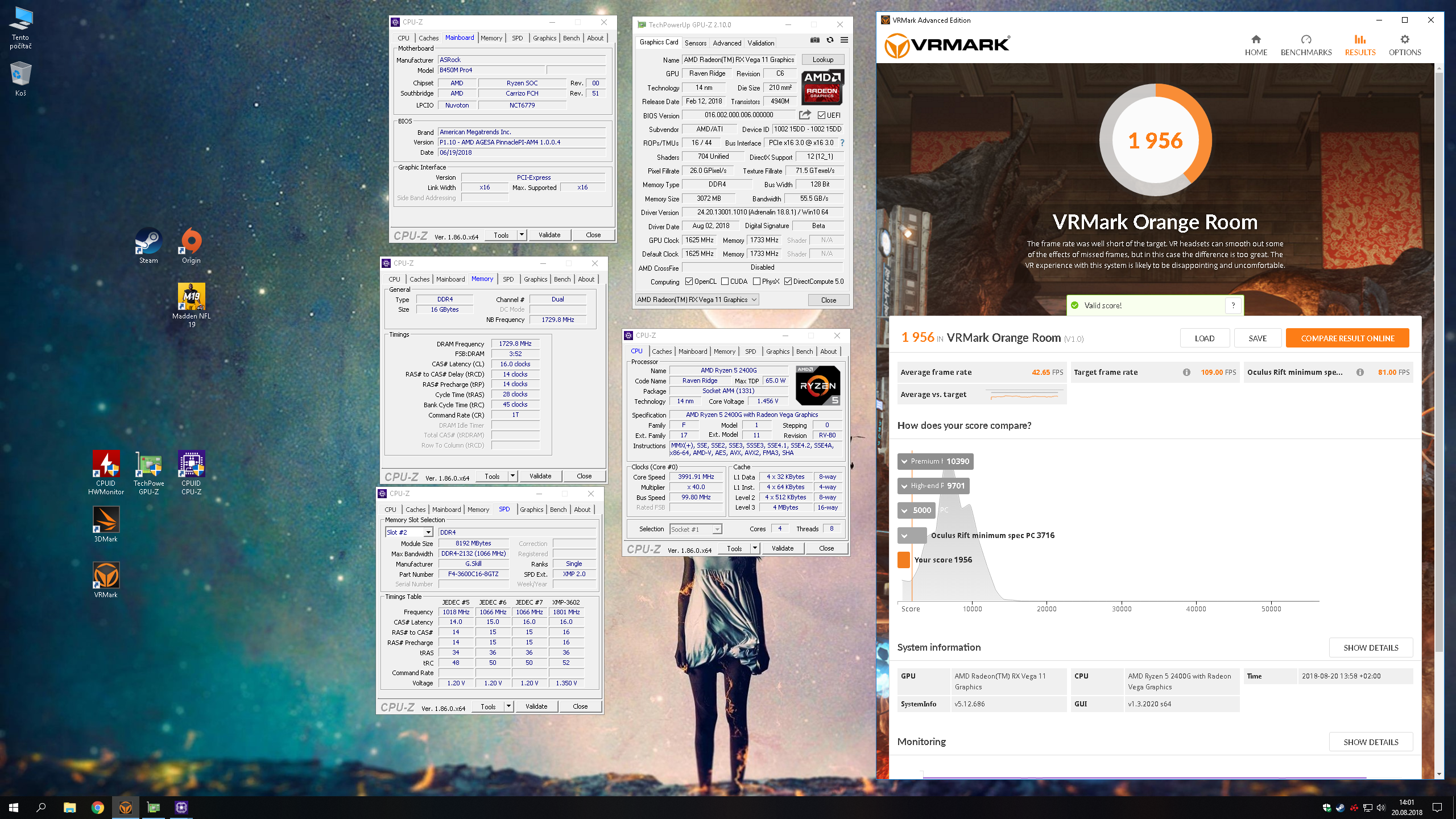The width and height of the screenshot is (1456, 819).
Task: Click the SAVE button in VRMark
Action: click(1258, 338)
